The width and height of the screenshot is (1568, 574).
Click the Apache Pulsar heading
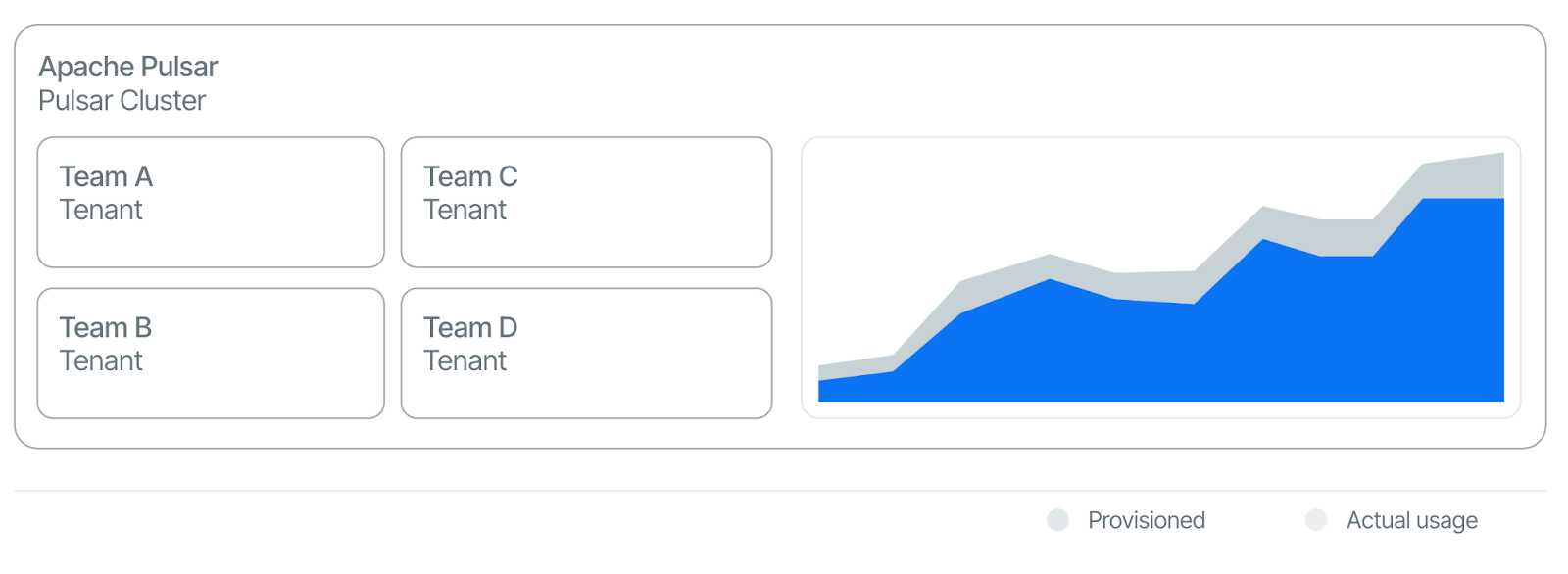pos(128,67)
